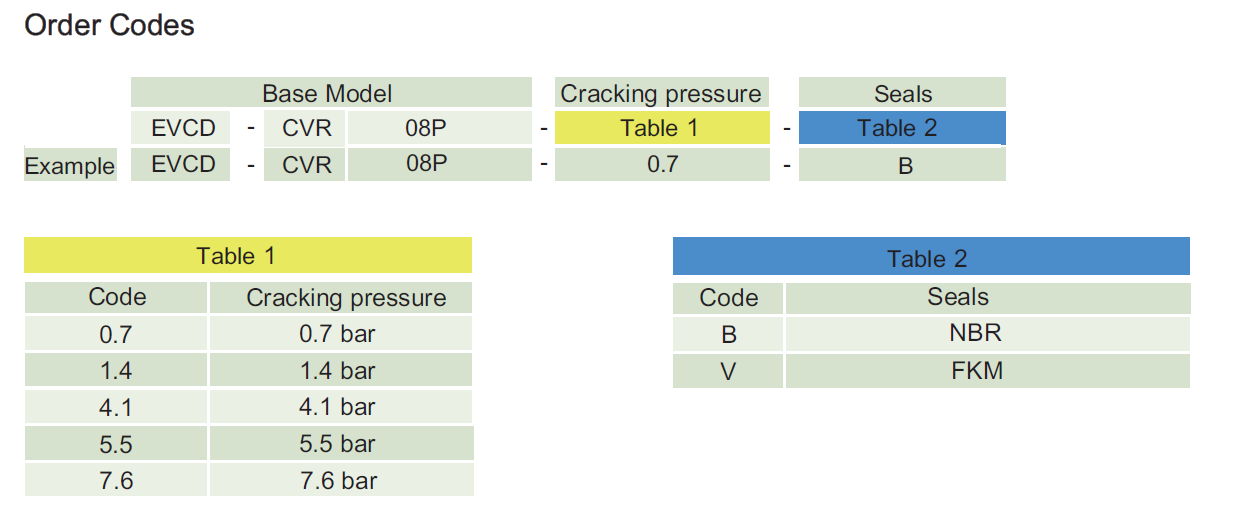Click the B value in the Example row
The image size is (1238, 520).
point(905,166)
